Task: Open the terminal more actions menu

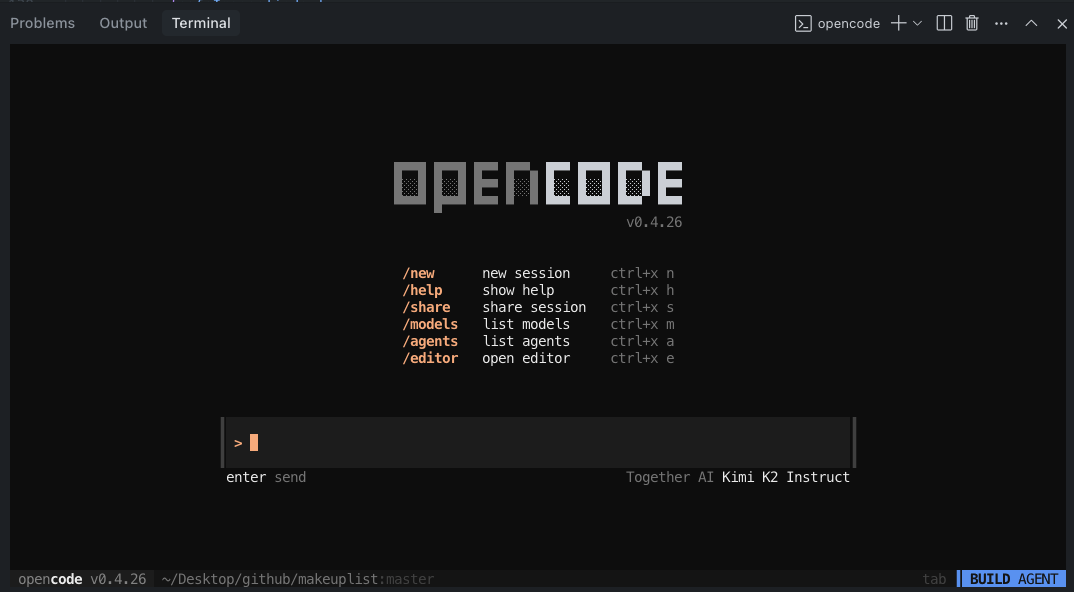Action: (x=1001, y=23)
